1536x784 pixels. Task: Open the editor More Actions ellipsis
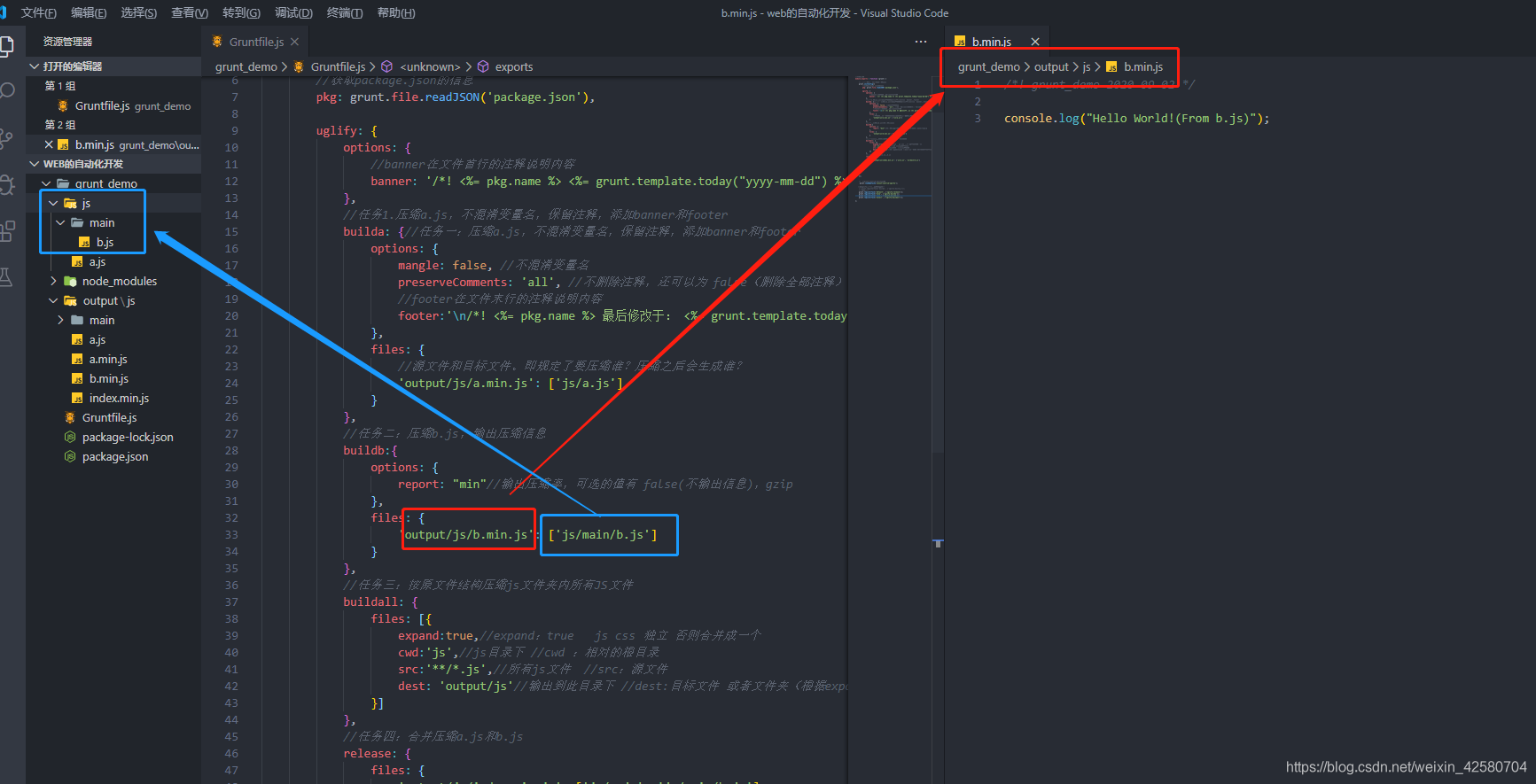pos(921,42)
